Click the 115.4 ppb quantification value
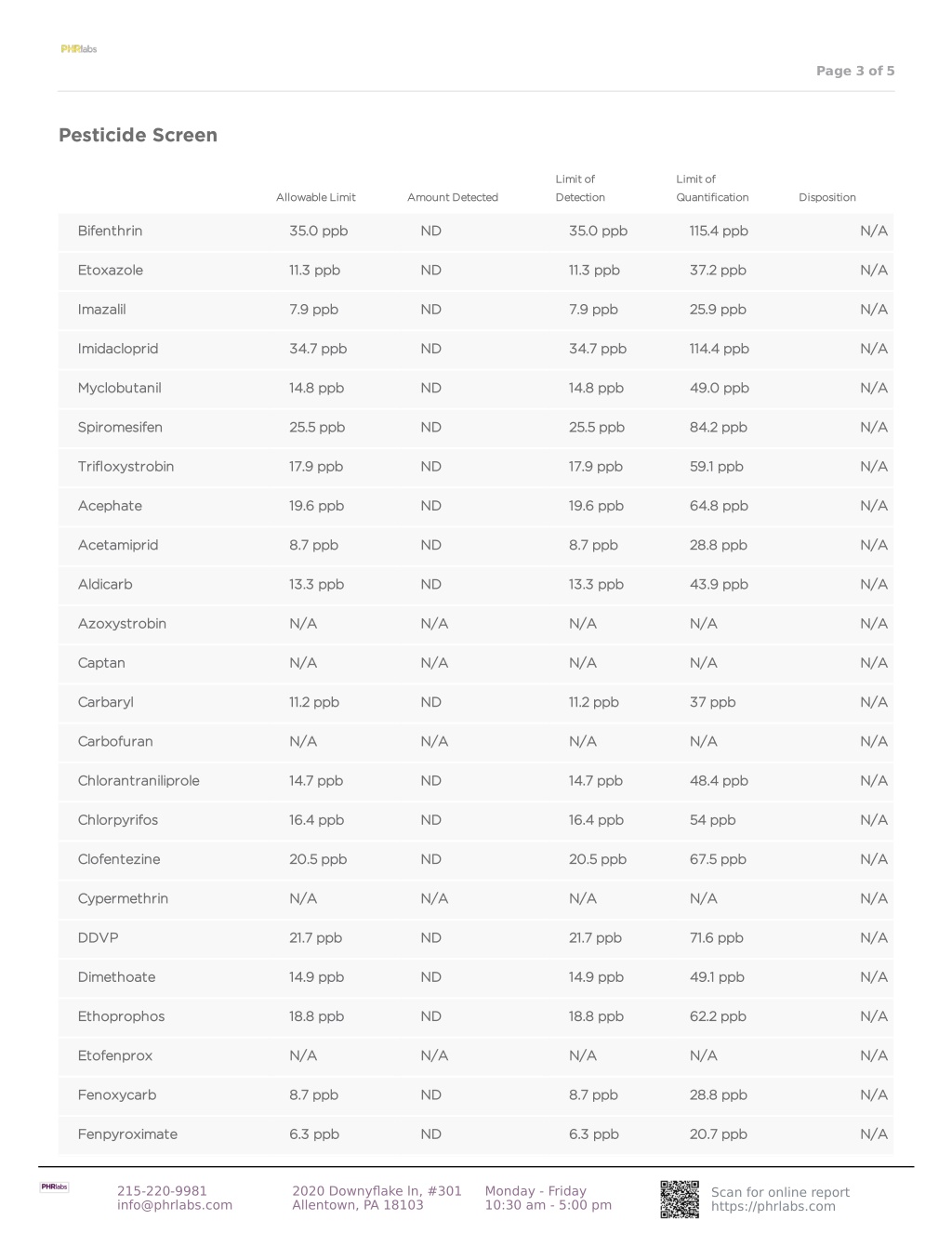Image resolution: width=952 pixels, height=1233 pixels. [719, 231]
